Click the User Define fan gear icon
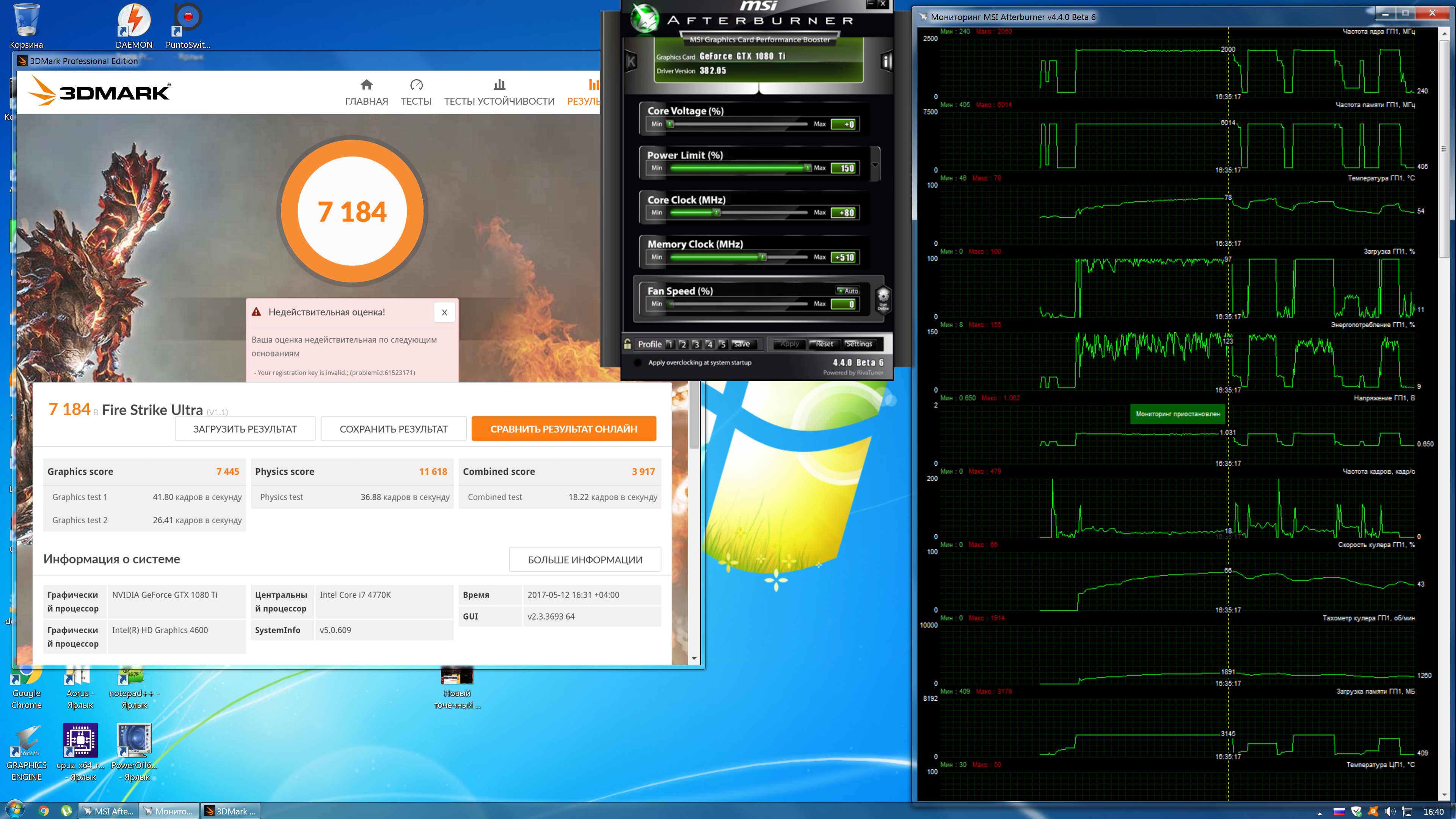1456x819 pixels. coord(883,298)
